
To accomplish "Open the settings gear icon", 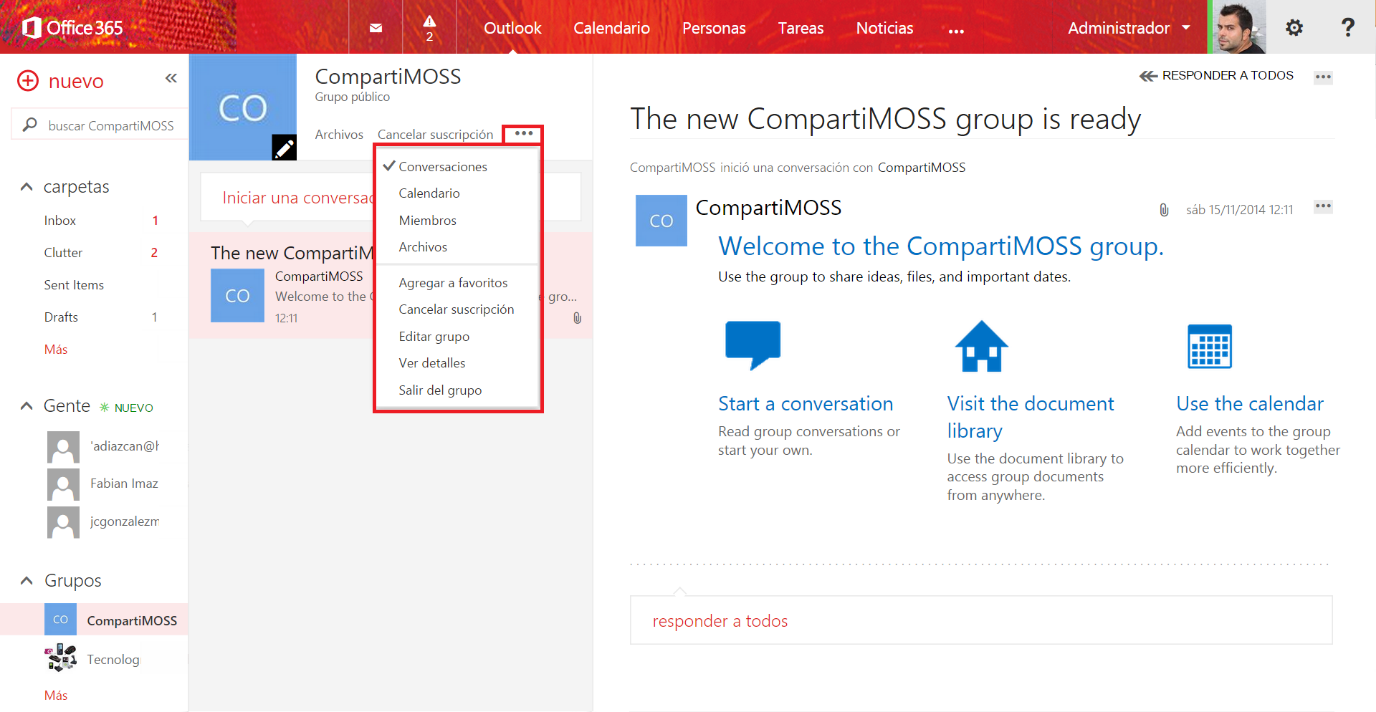I will point(1294,28).
